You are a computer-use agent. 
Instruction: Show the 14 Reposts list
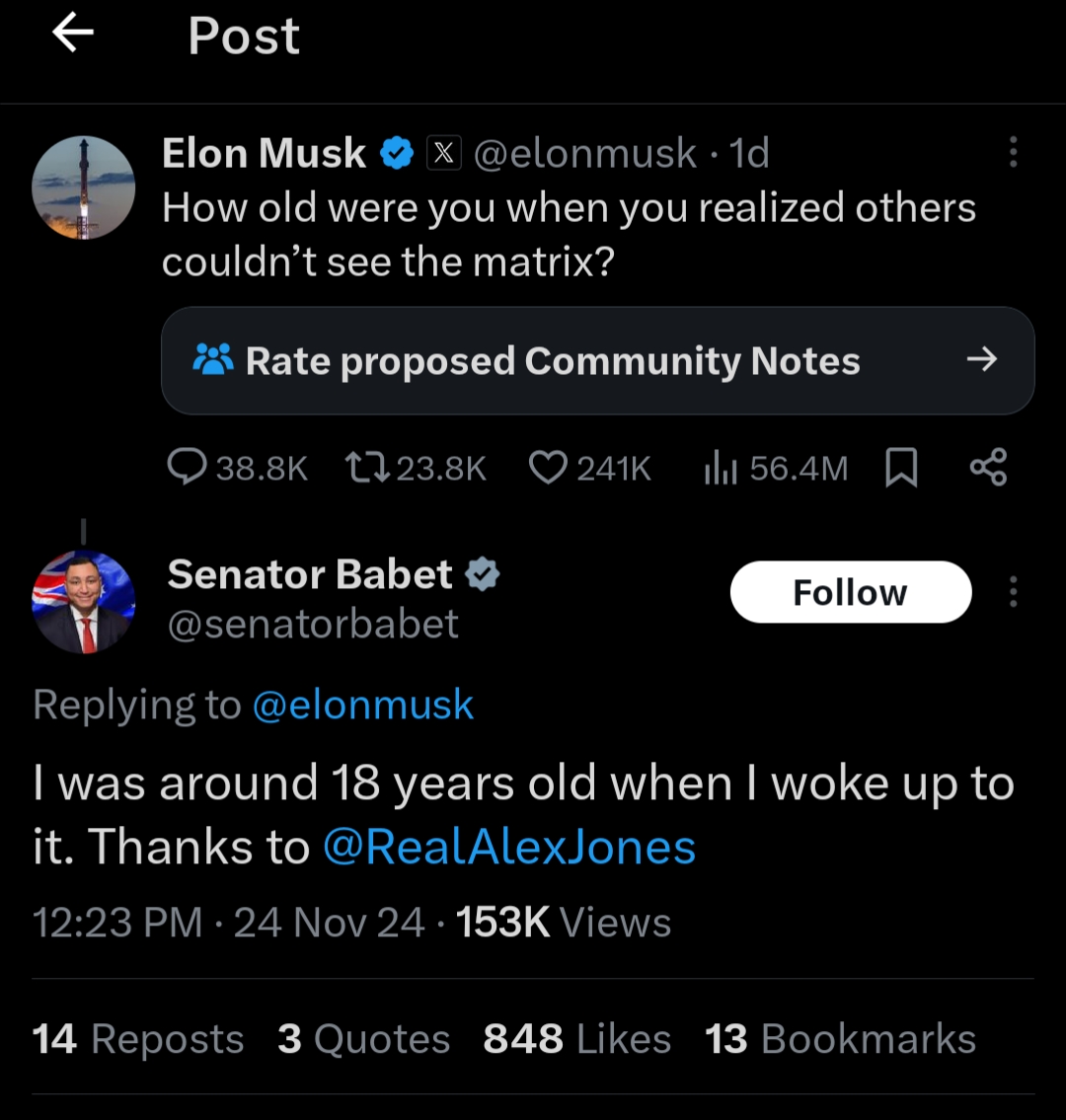tap(138, 1039)
